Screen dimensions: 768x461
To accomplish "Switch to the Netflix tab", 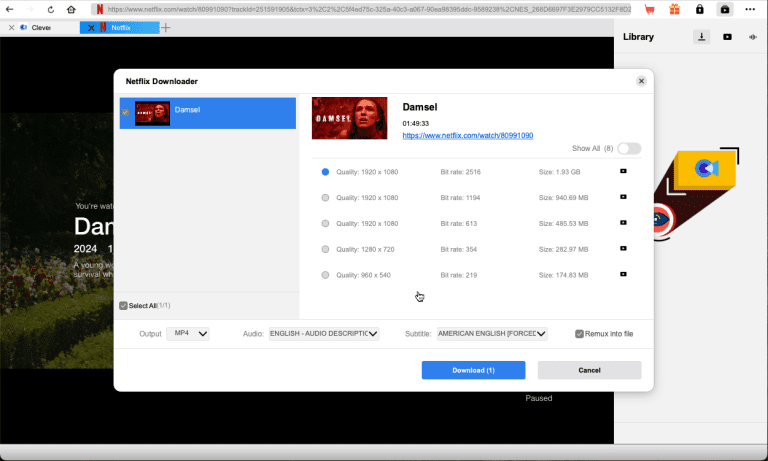I will [118, 27].
